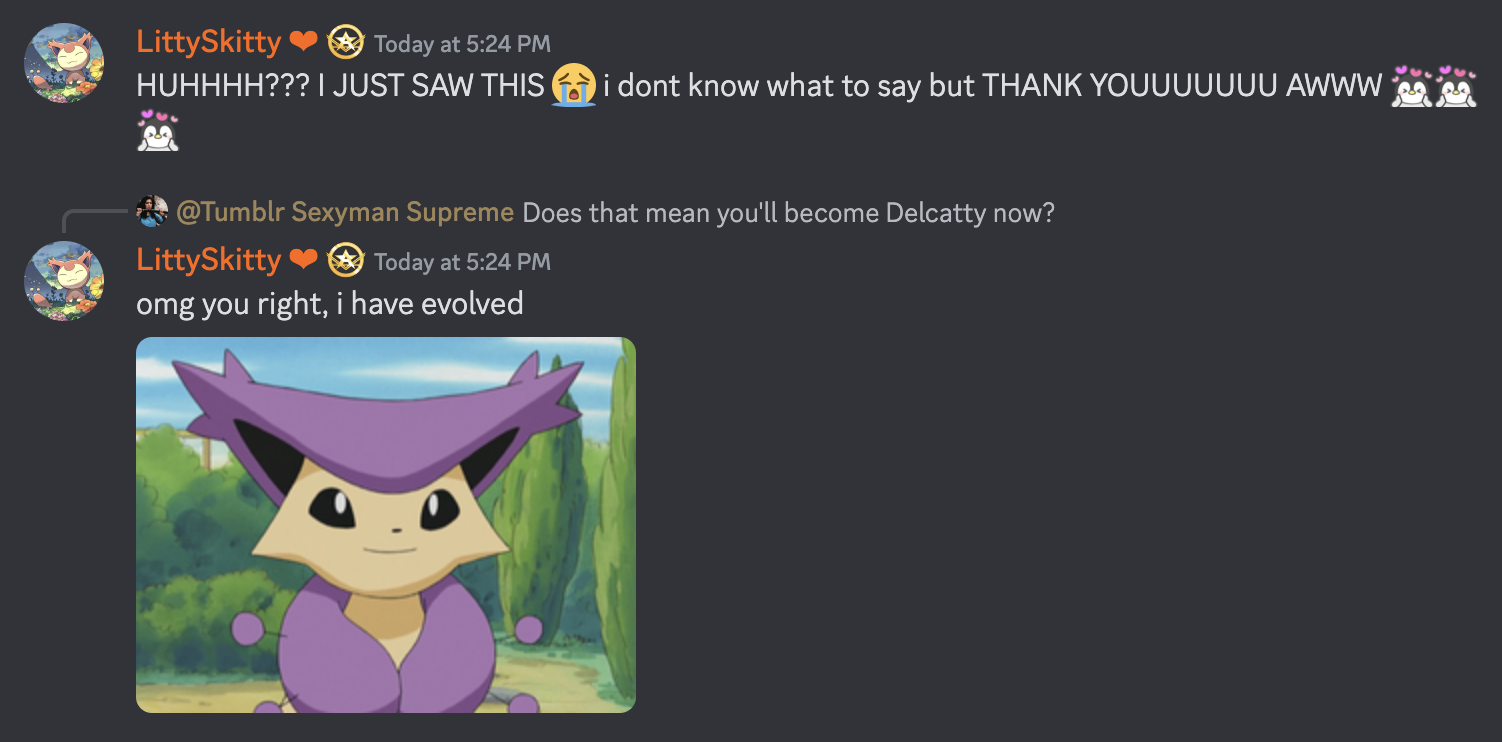Open LittySkitty's avatar on first message
The height and width of the screenshot is (742, 1502).
tap(64, 63)
